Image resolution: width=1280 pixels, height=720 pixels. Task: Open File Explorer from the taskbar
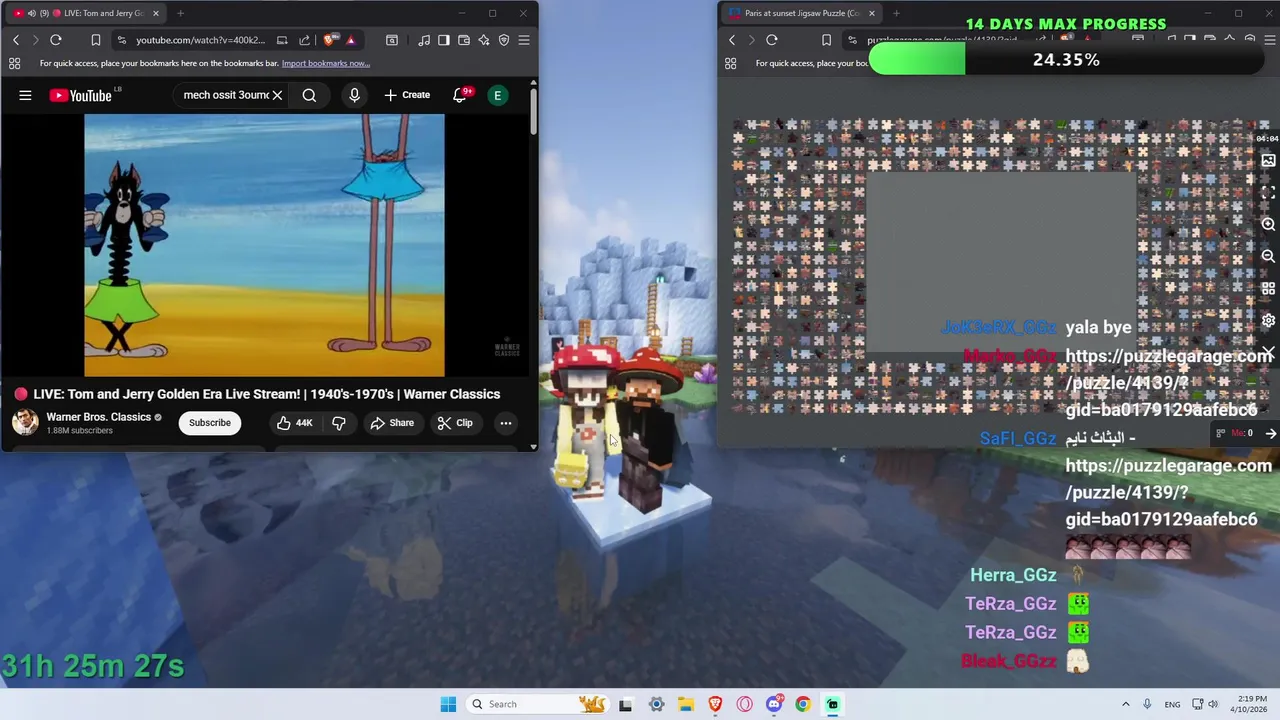point(686,704)
